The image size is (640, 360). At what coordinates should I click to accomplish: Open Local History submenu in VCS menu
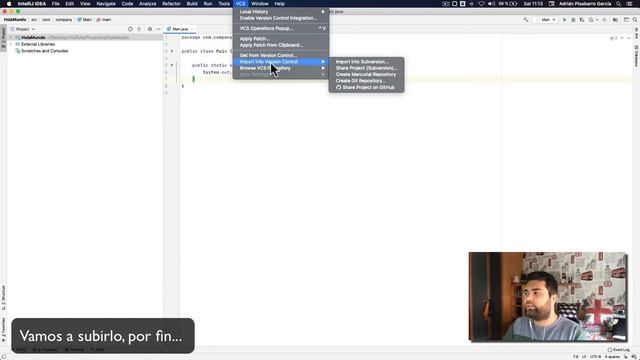coord(281,12)
